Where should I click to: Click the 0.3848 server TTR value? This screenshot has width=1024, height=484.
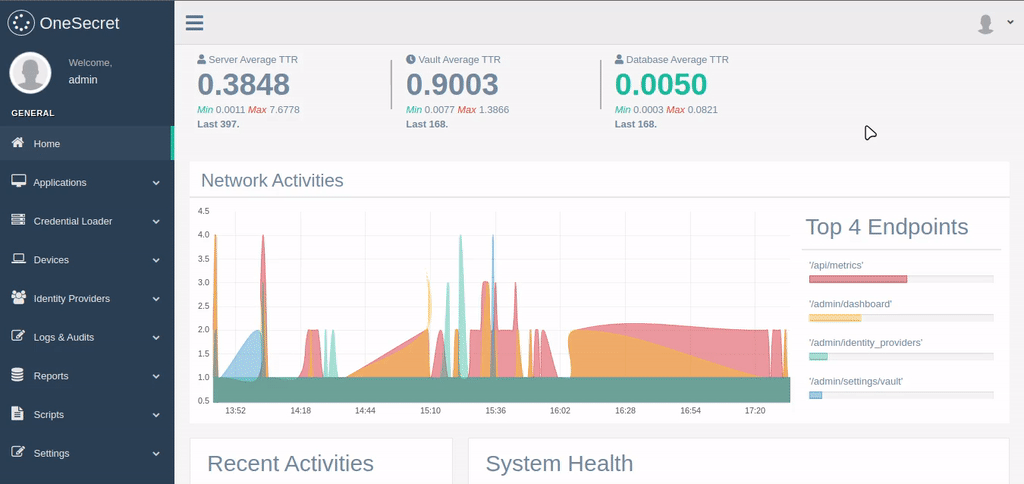point(244,85)
